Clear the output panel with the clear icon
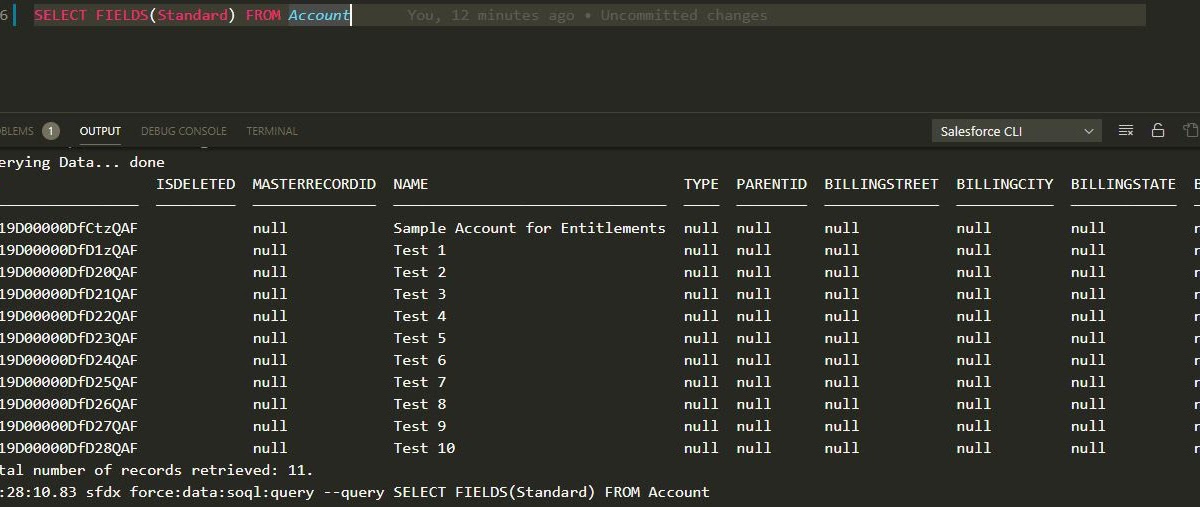 pyautogui.click(x=1126, y=131)
